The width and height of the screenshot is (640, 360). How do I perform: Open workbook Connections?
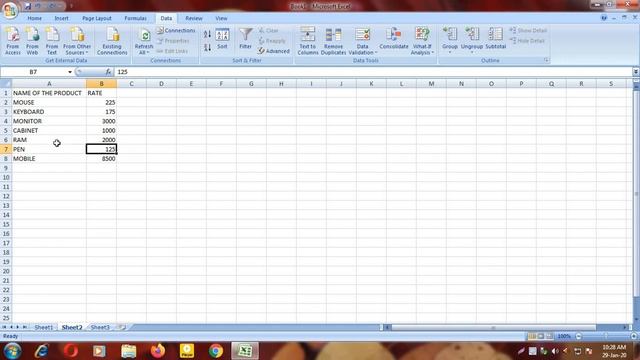point(176,31)
